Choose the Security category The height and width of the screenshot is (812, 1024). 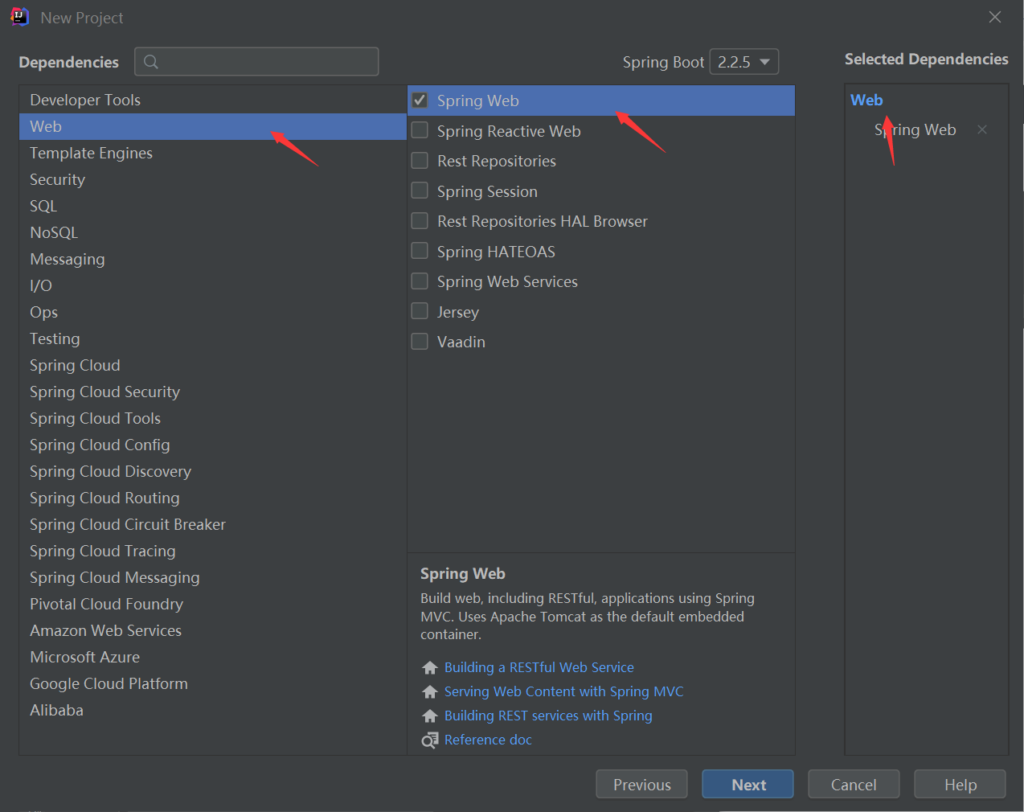[213, 180]
